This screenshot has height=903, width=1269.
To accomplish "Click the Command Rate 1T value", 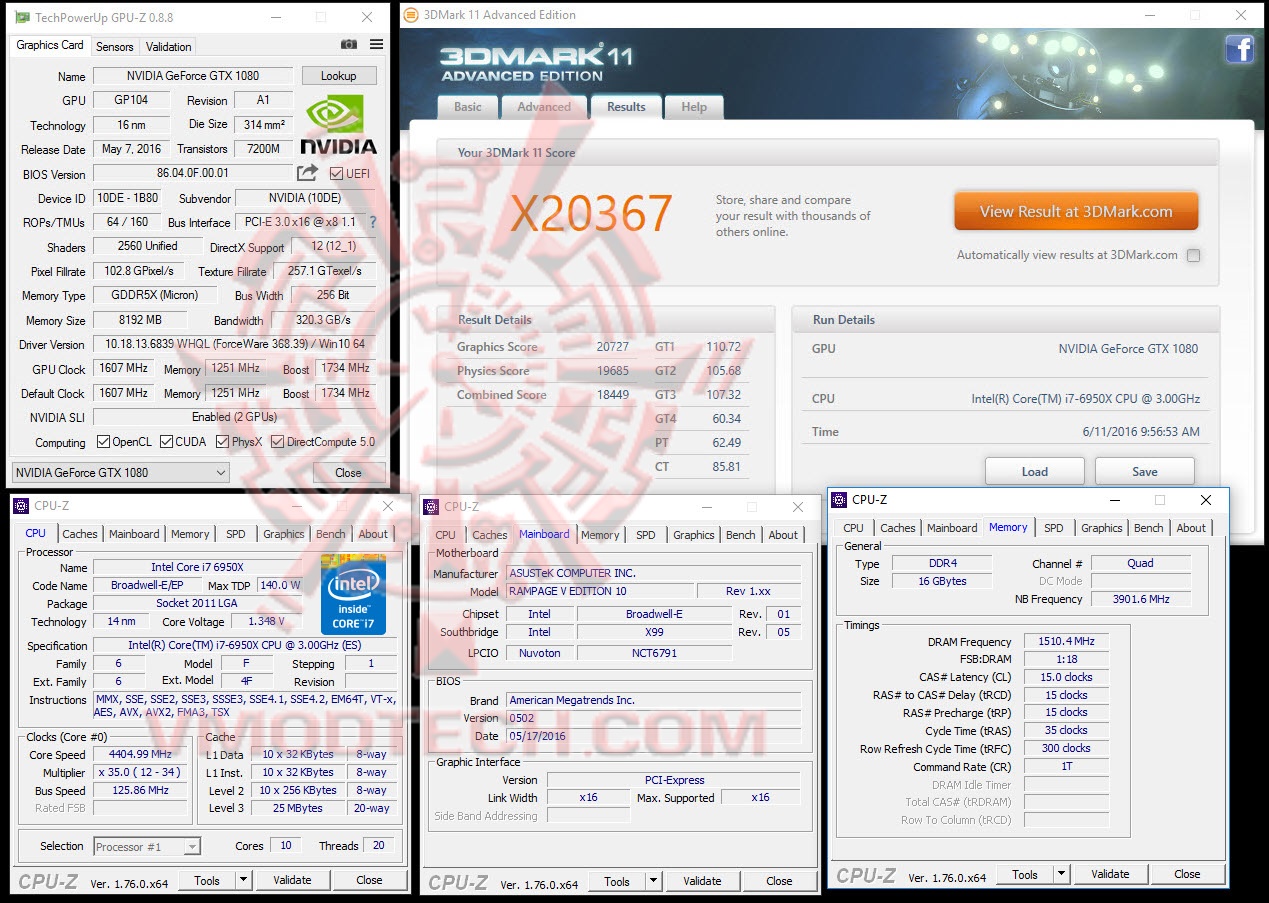I will tap(1065, 766).
